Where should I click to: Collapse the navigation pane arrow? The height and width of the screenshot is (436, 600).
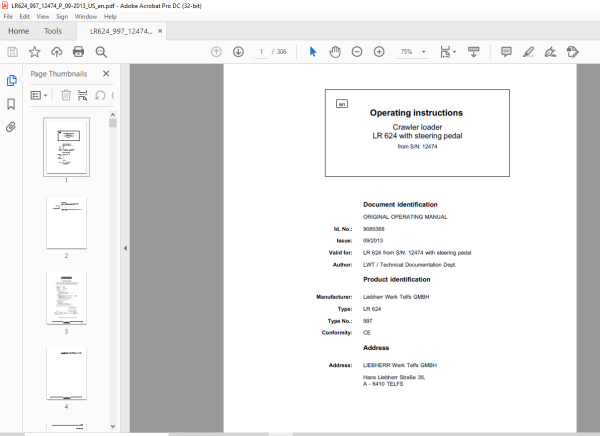click(125, 248)
